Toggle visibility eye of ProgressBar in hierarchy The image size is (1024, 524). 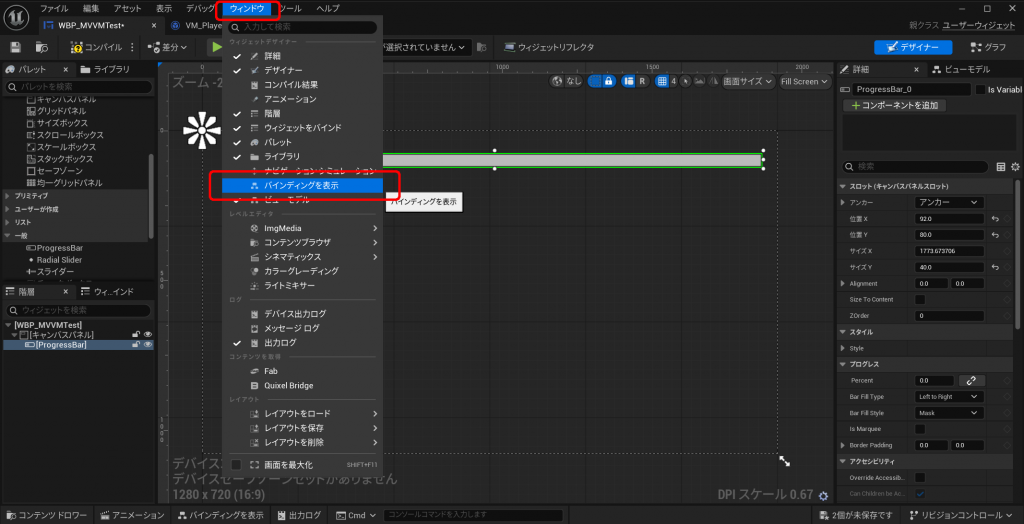pos(148,345)
